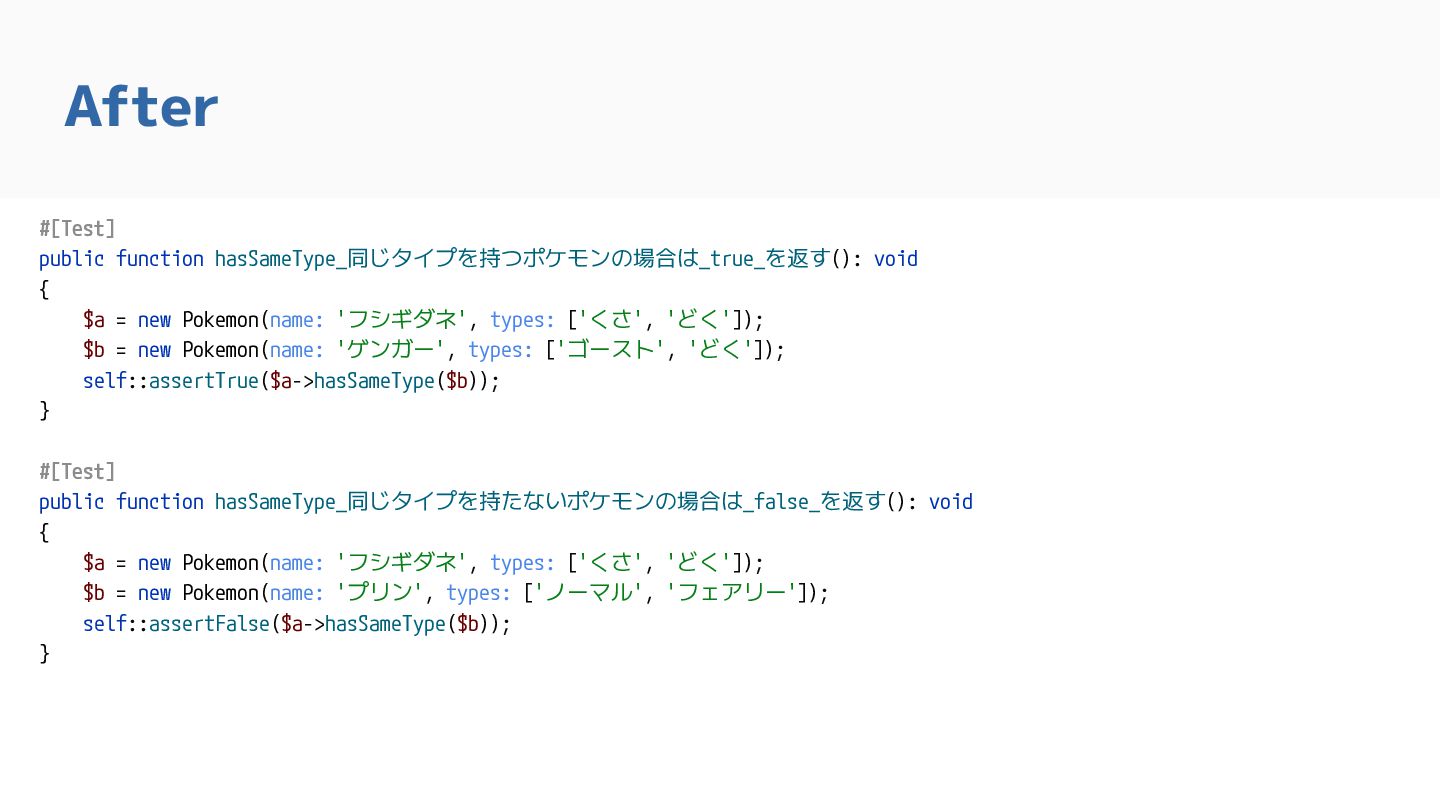
Task: Click the 'ノーマル' type string
Action: (589, 593)
